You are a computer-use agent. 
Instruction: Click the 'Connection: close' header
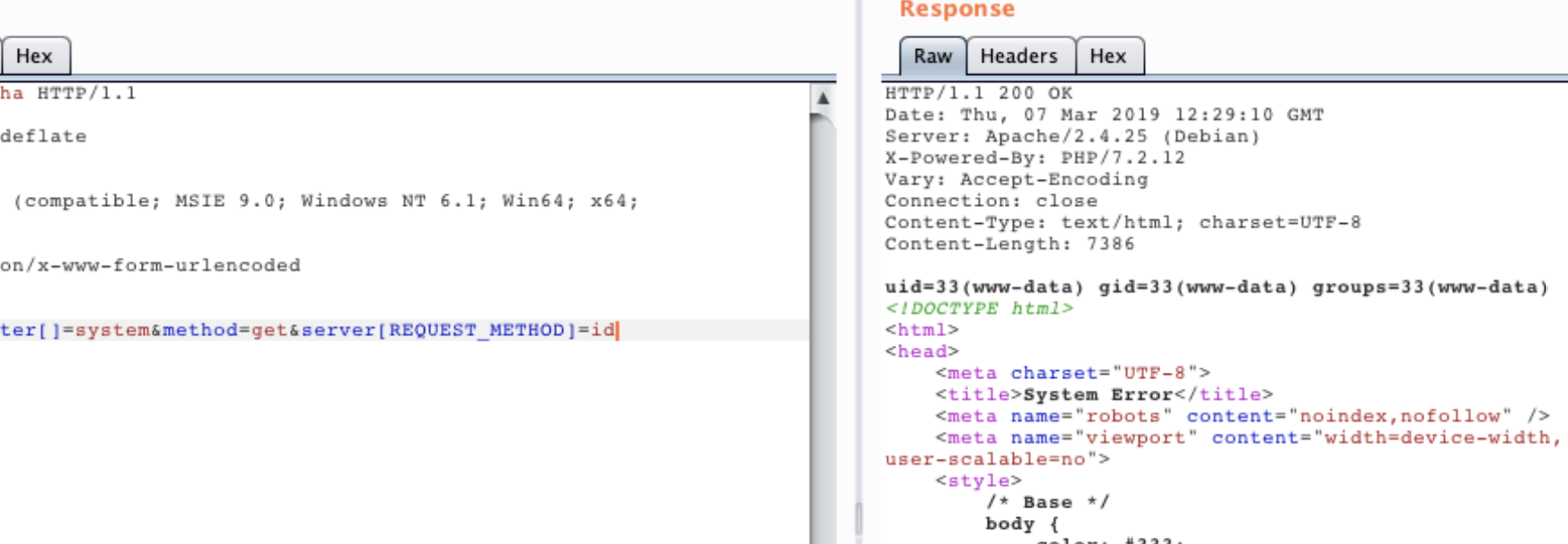[x=991, y=201]
